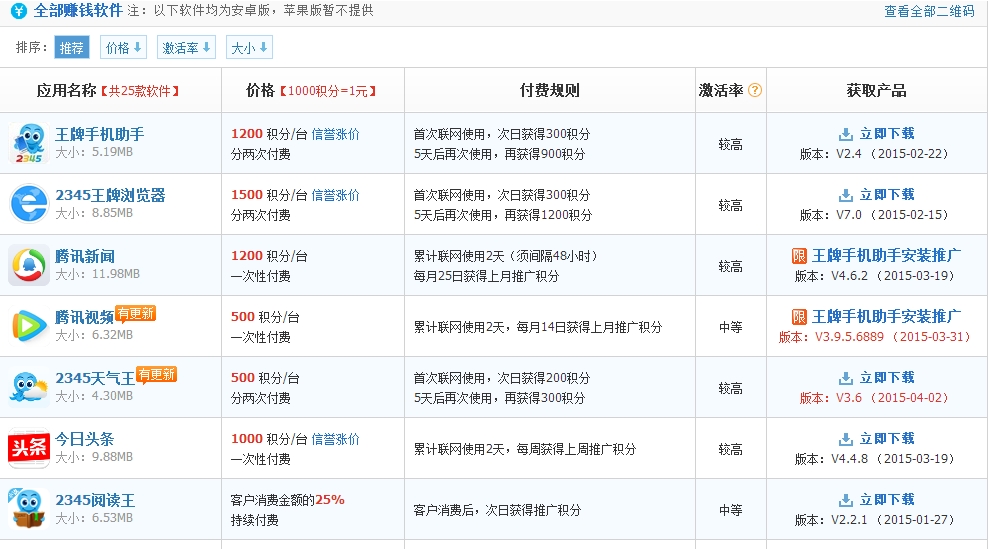Click the 共25款软件 count text
The height and width of the screenshot is (549, 988).
click(140, 91)
